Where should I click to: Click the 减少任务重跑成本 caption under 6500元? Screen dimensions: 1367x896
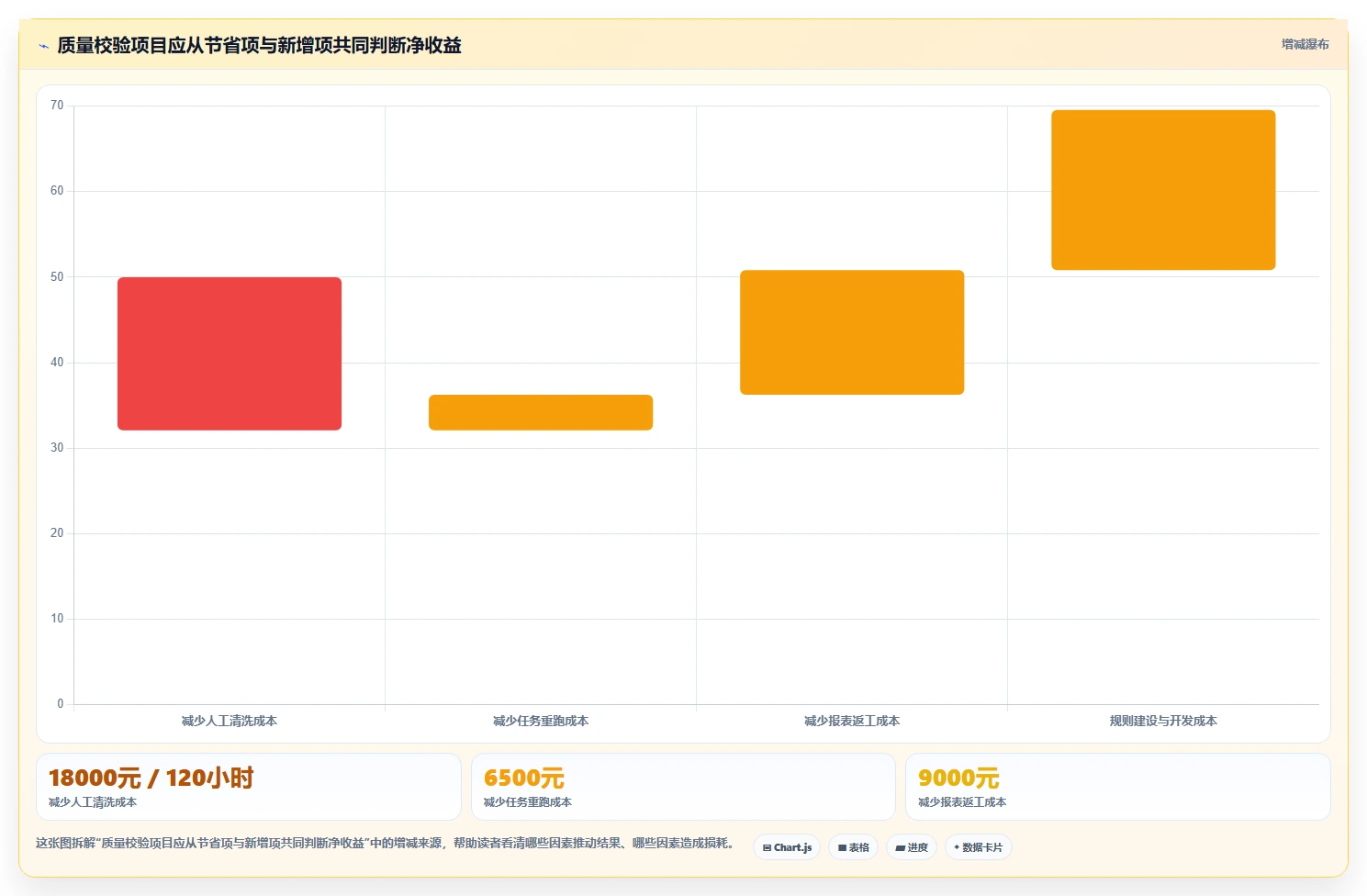coord(528,802)
